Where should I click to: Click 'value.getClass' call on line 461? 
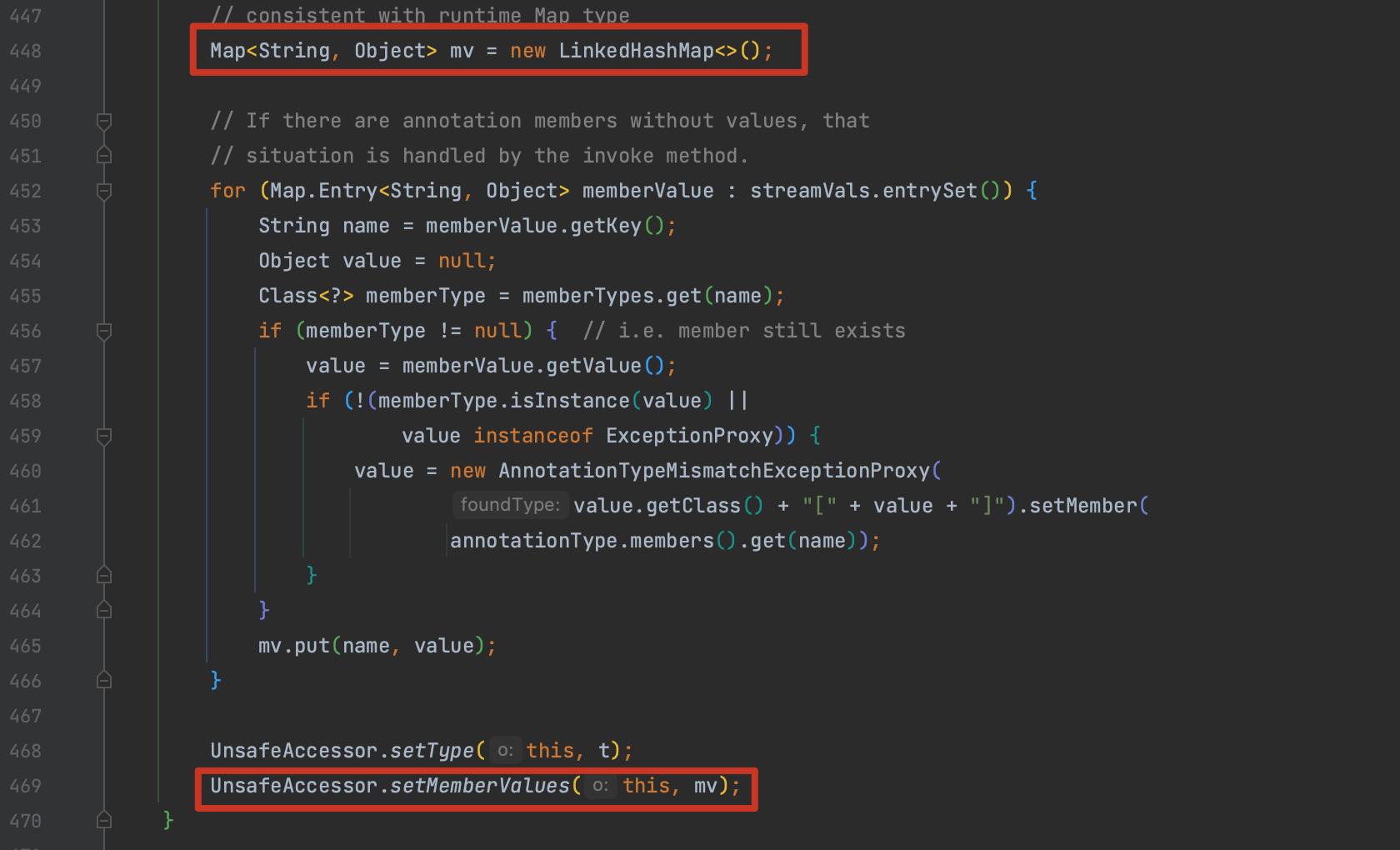657,506
